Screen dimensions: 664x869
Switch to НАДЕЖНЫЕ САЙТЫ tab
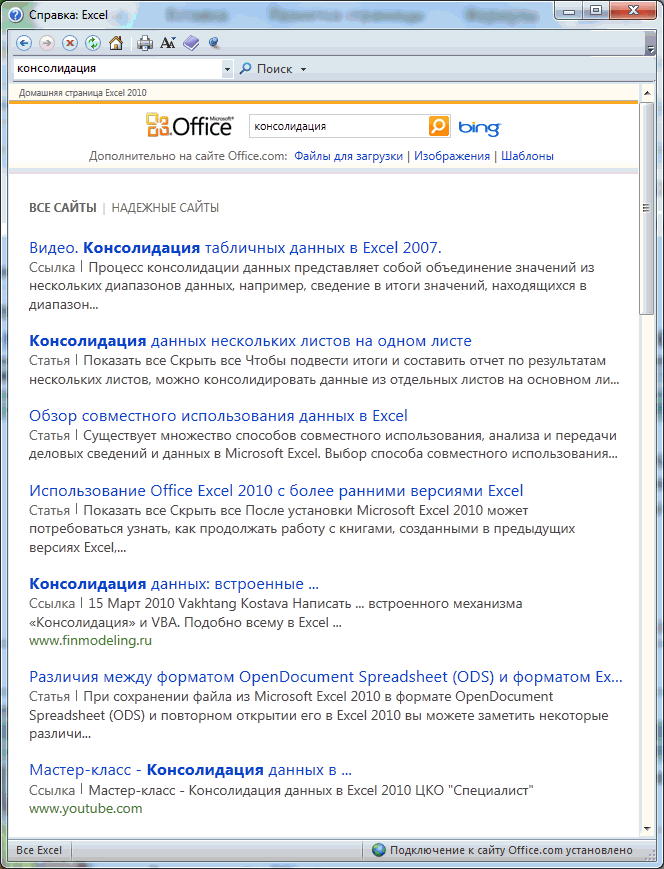[165, 208]
